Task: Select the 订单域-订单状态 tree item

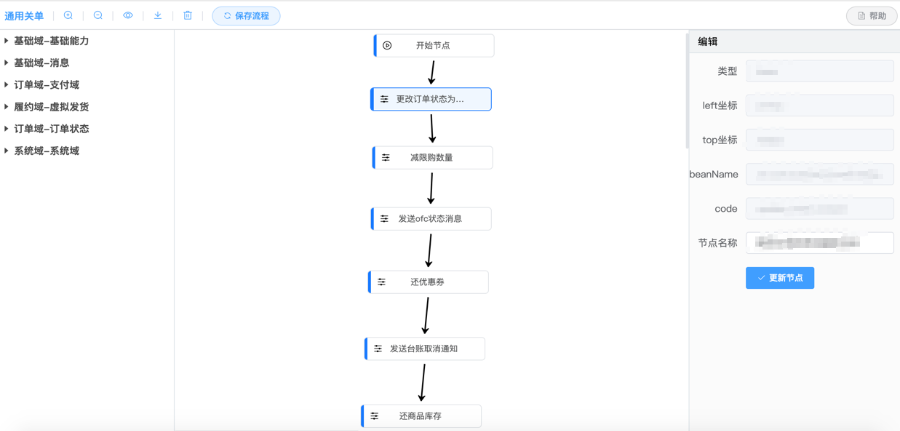Action: (x=51, y=129)
